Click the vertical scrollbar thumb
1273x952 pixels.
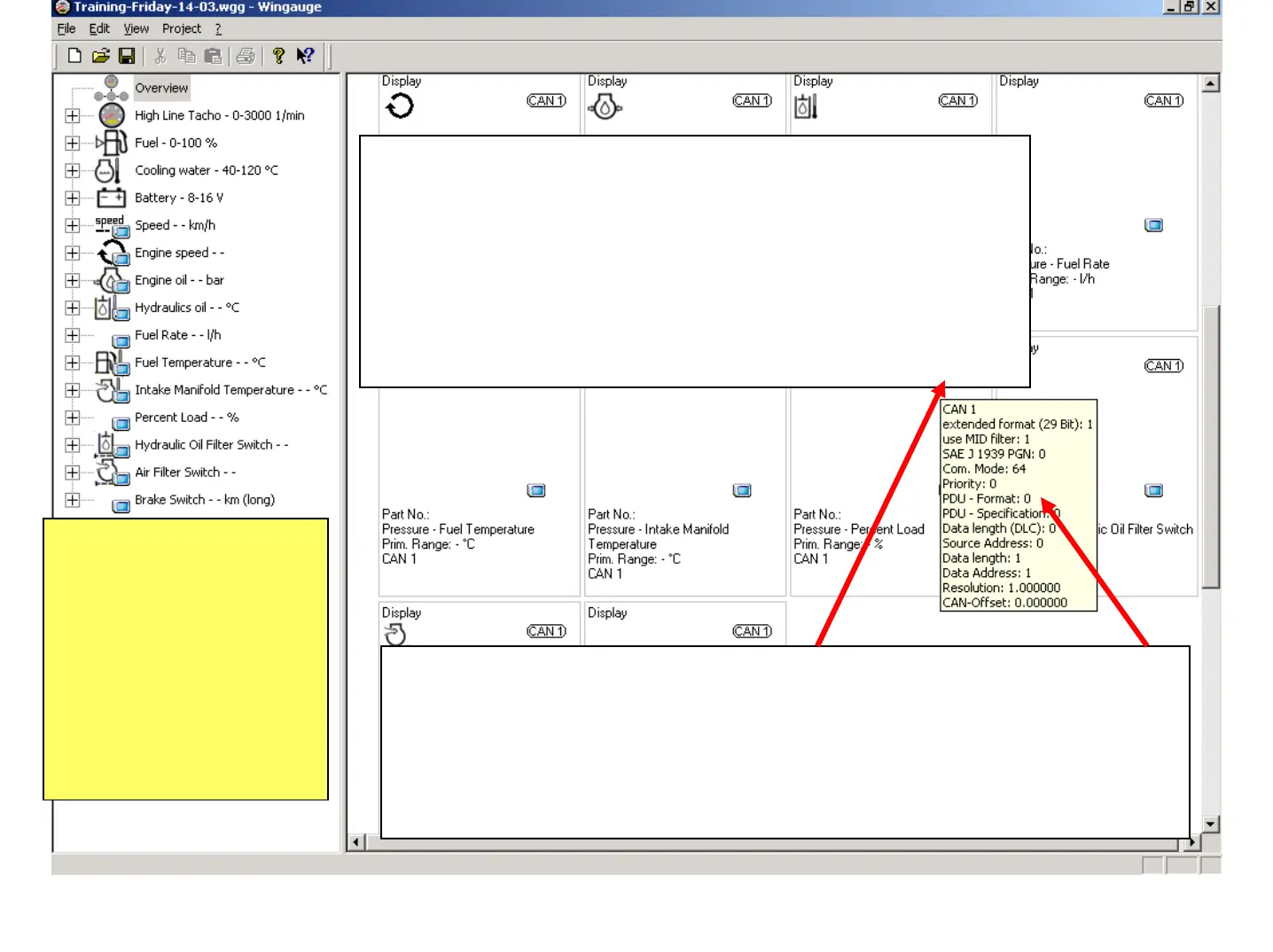click(1211, 447)
